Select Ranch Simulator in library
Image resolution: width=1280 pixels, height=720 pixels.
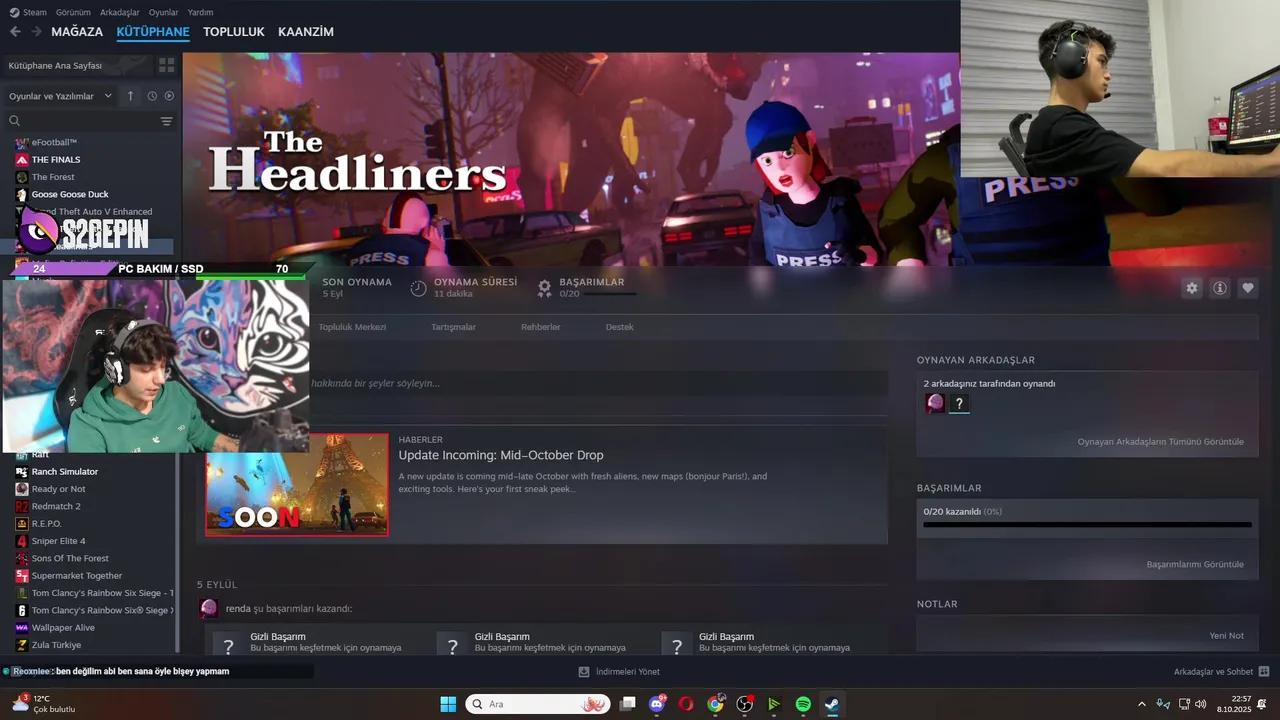[x=64, y=472]
